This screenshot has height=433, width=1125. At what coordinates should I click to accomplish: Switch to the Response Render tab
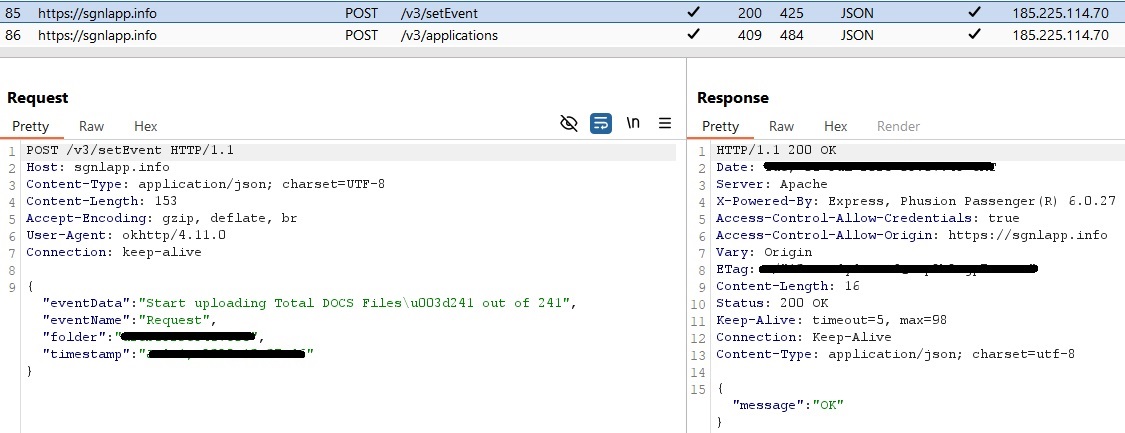[x=898, y=126]
